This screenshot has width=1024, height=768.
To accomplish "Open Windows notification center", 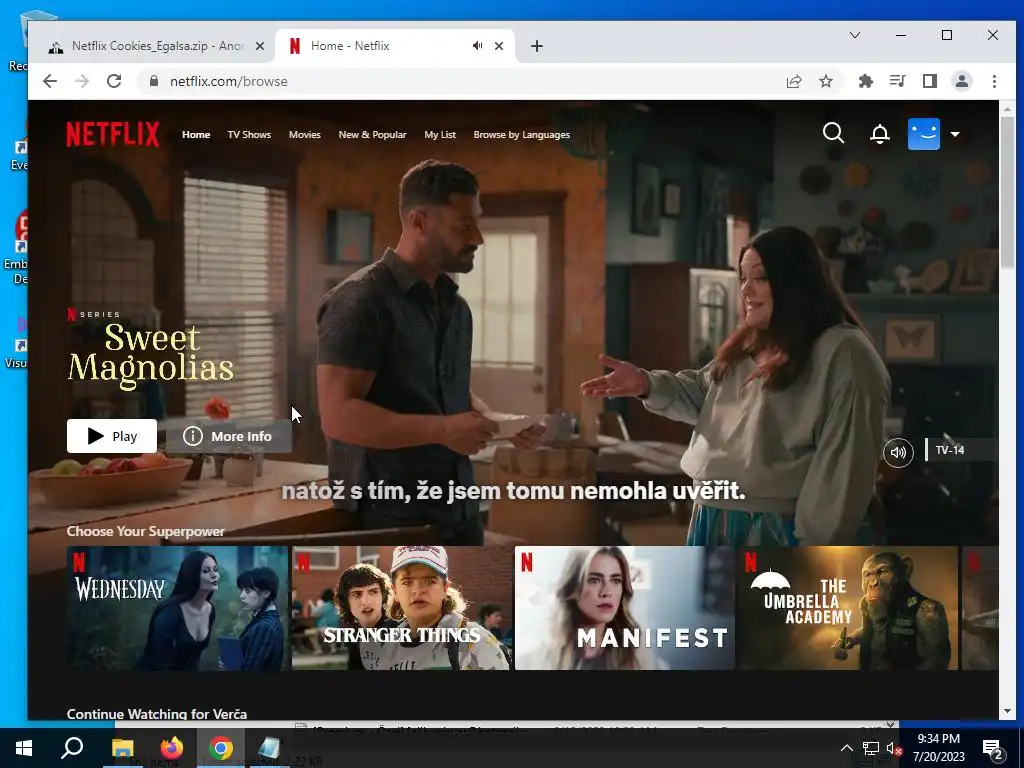I will (993, 749).
